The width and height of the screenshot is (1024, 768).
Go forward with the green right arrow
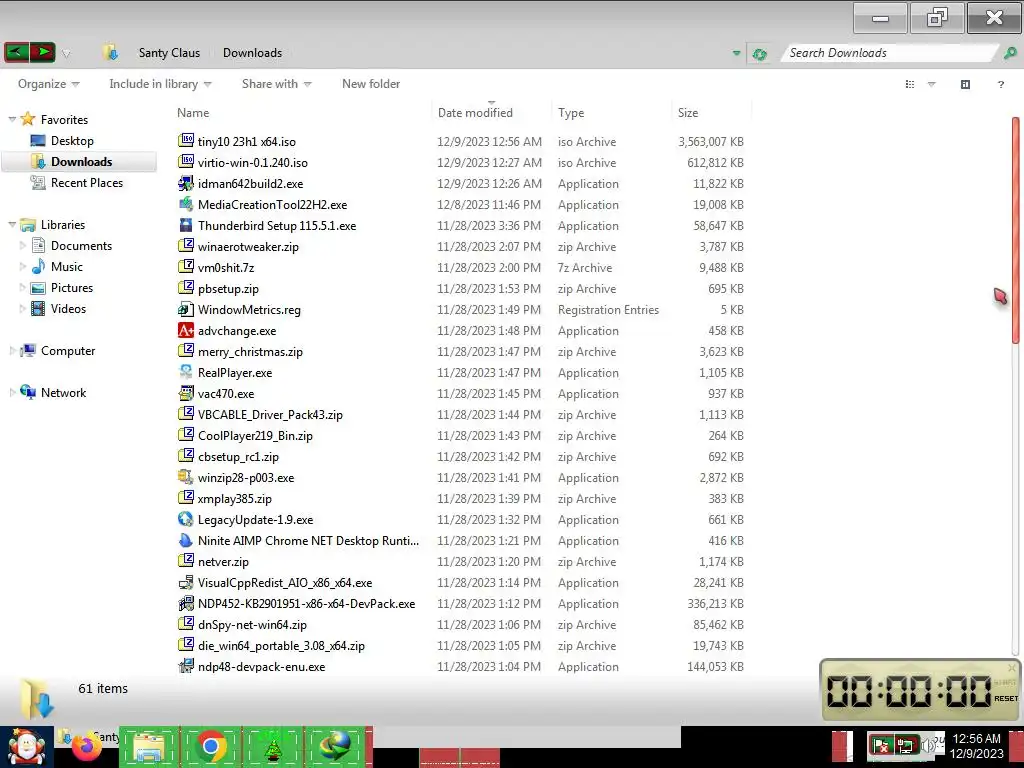tap(42, 52)
